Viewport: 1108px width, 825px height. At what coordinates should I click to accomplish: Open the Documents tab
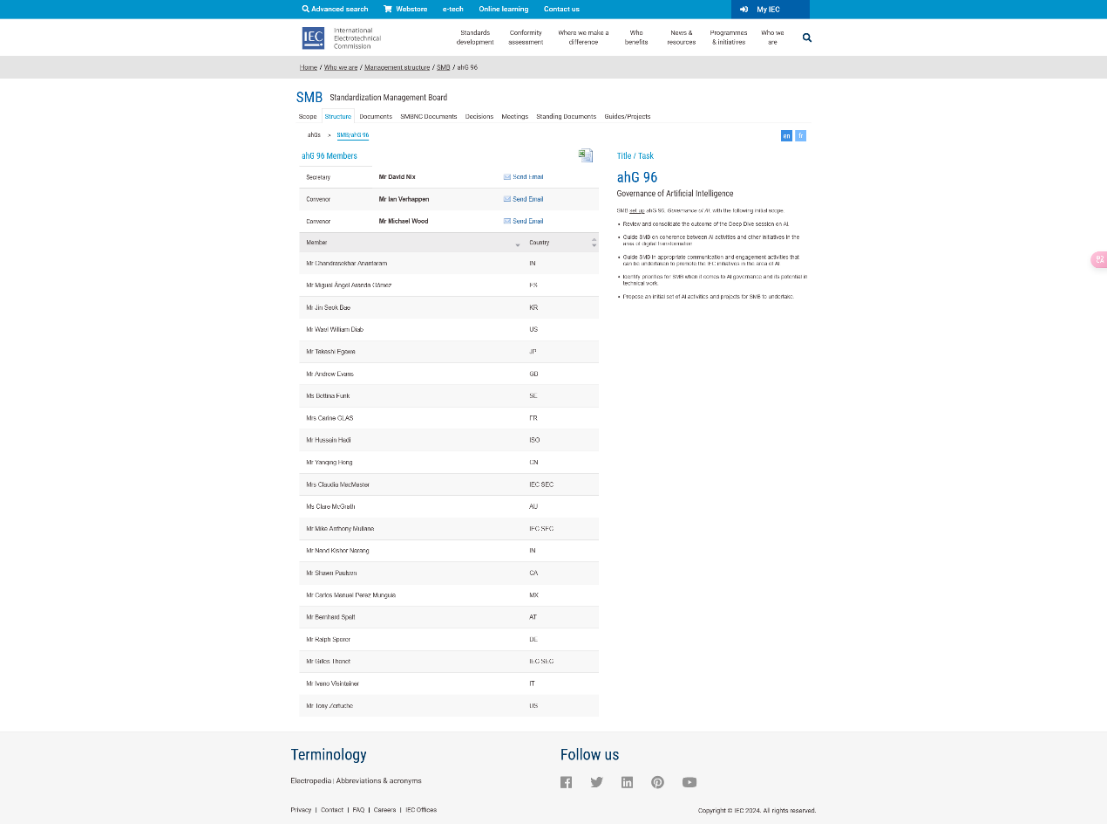(376, 116)
